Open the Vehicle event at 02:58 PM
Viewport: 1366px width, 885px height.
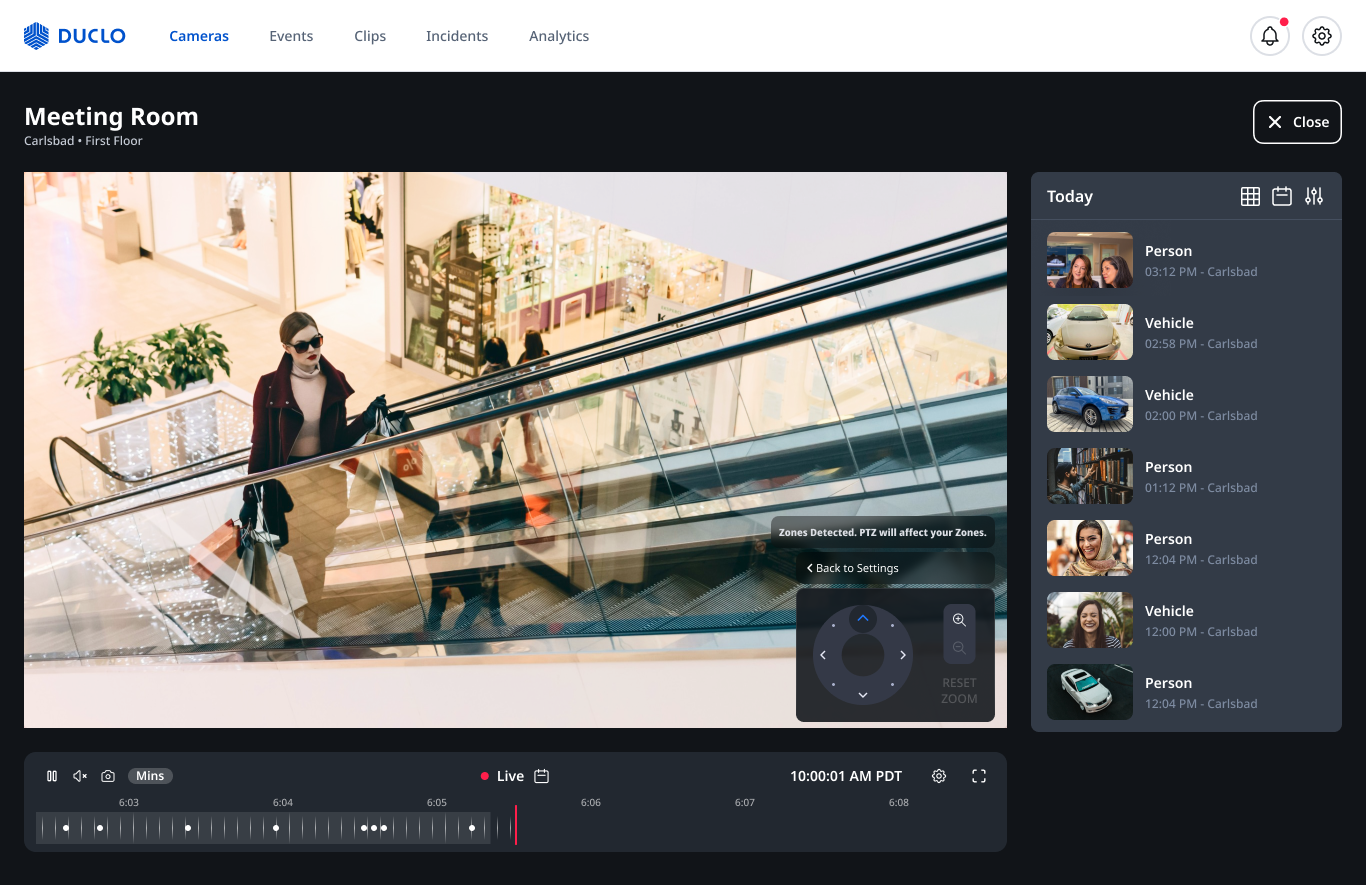click(x=1186, y=332)
